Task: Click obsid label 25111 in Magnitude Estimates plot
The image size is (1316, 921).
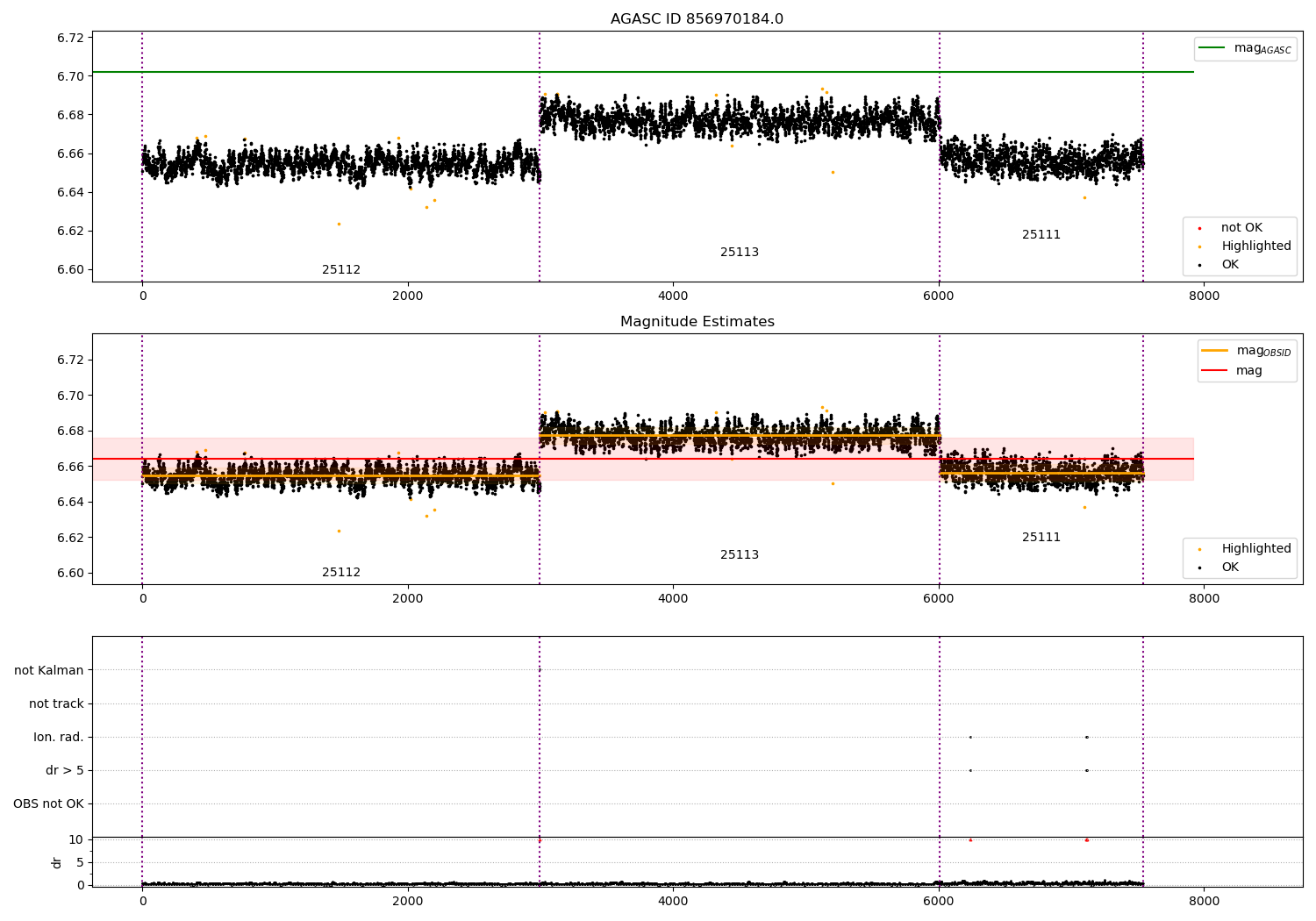Action: click(x=1041, y=538)
